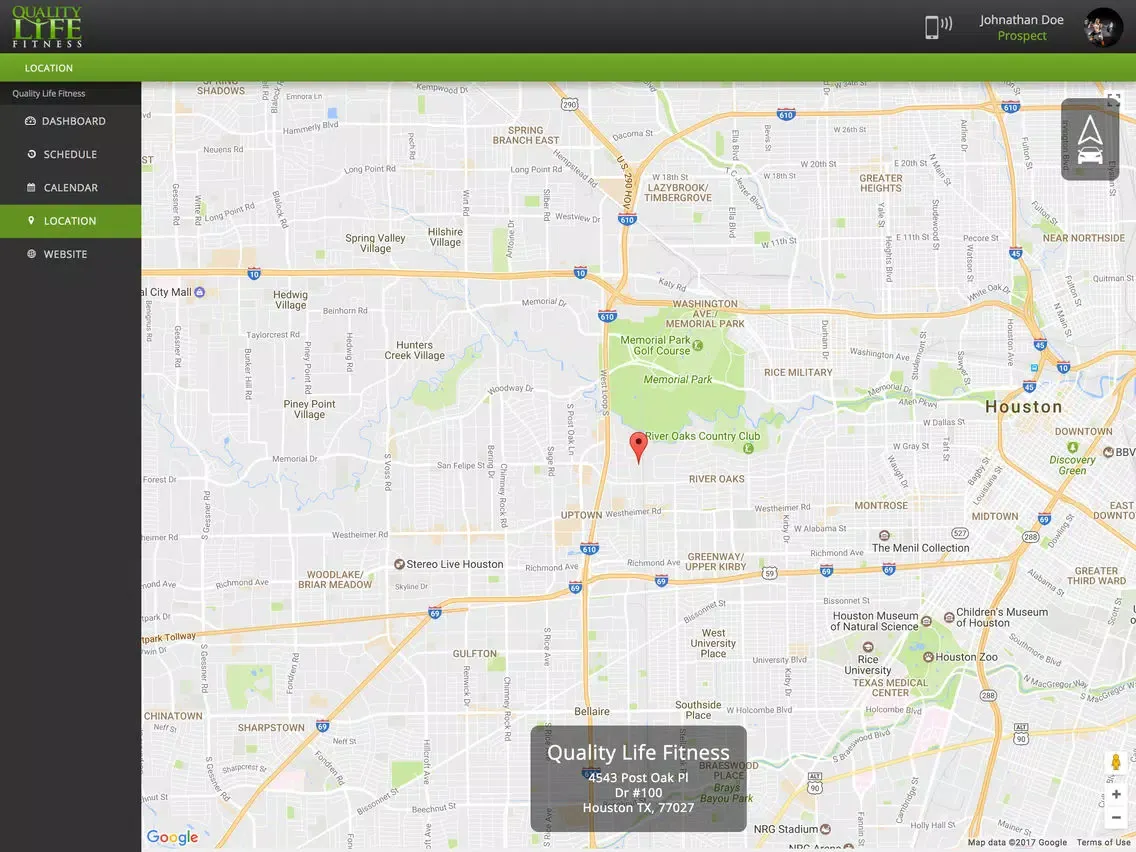Zoom in the map with plus button
Viewport: 1136px width, 852px height.
coord(1116,795)
